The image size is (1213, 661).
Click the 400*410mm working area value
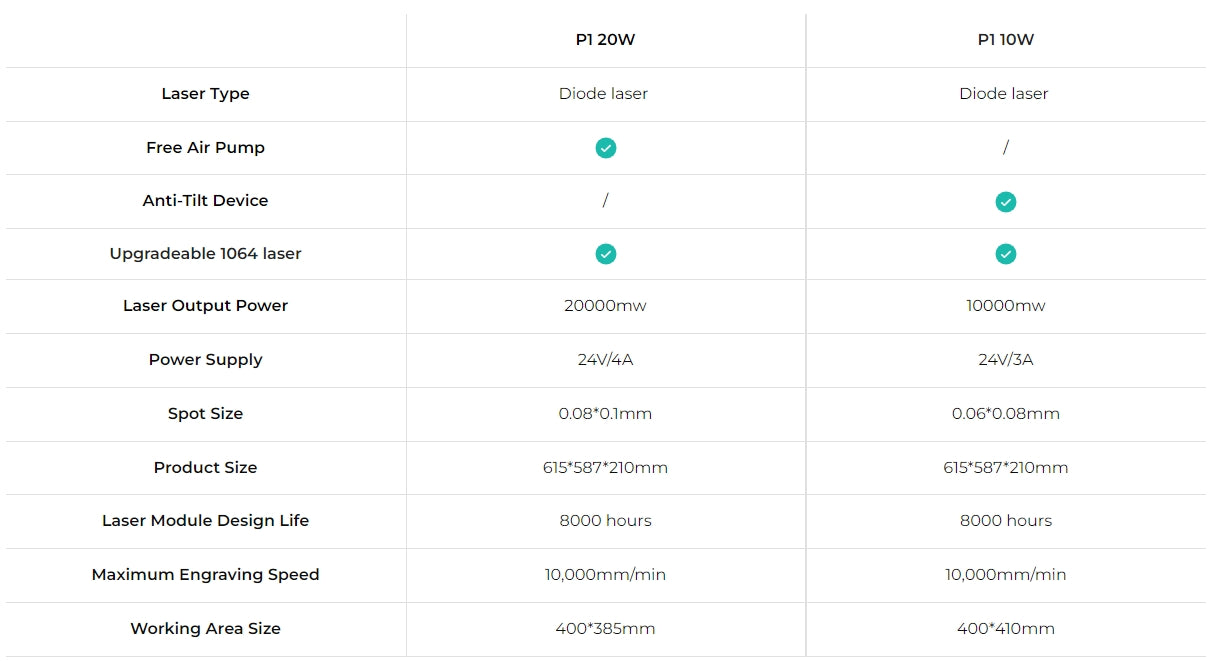1006,629
